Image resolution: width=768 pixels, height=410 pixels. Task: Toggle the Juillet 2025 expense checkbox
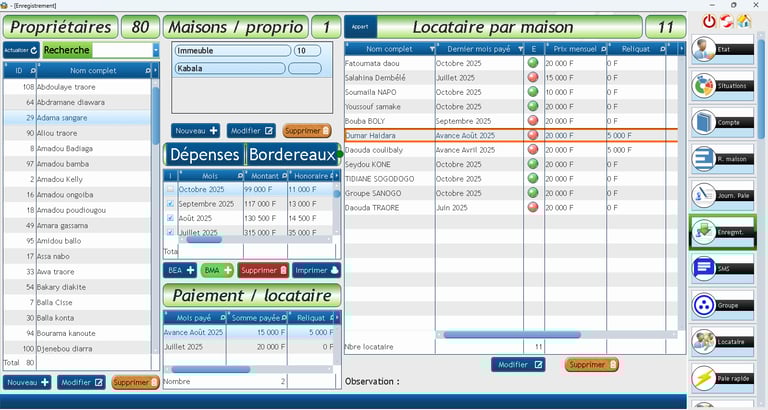coord(170,232)
